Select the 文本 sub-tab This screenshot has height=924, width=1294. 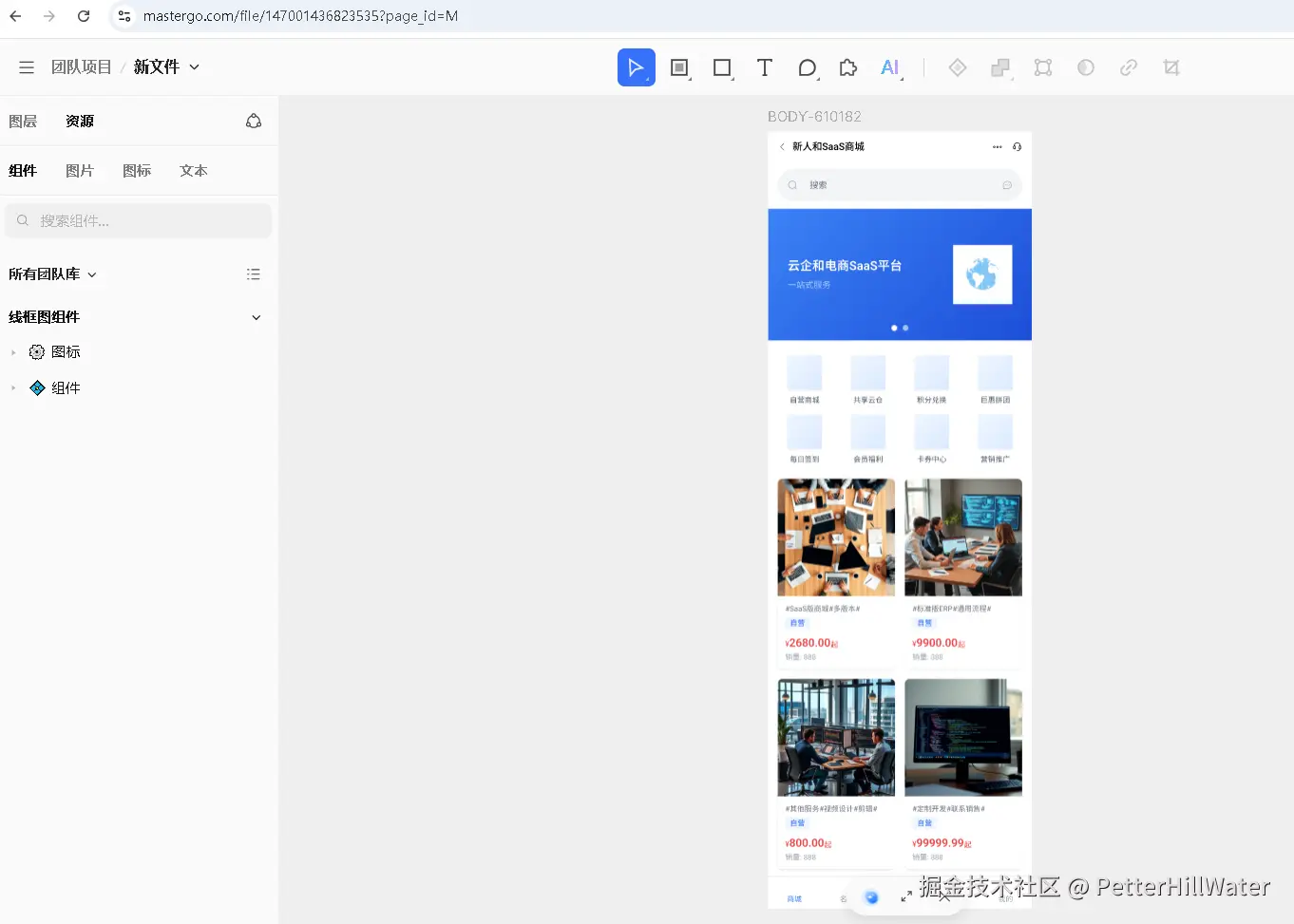[x=194, y=171]
